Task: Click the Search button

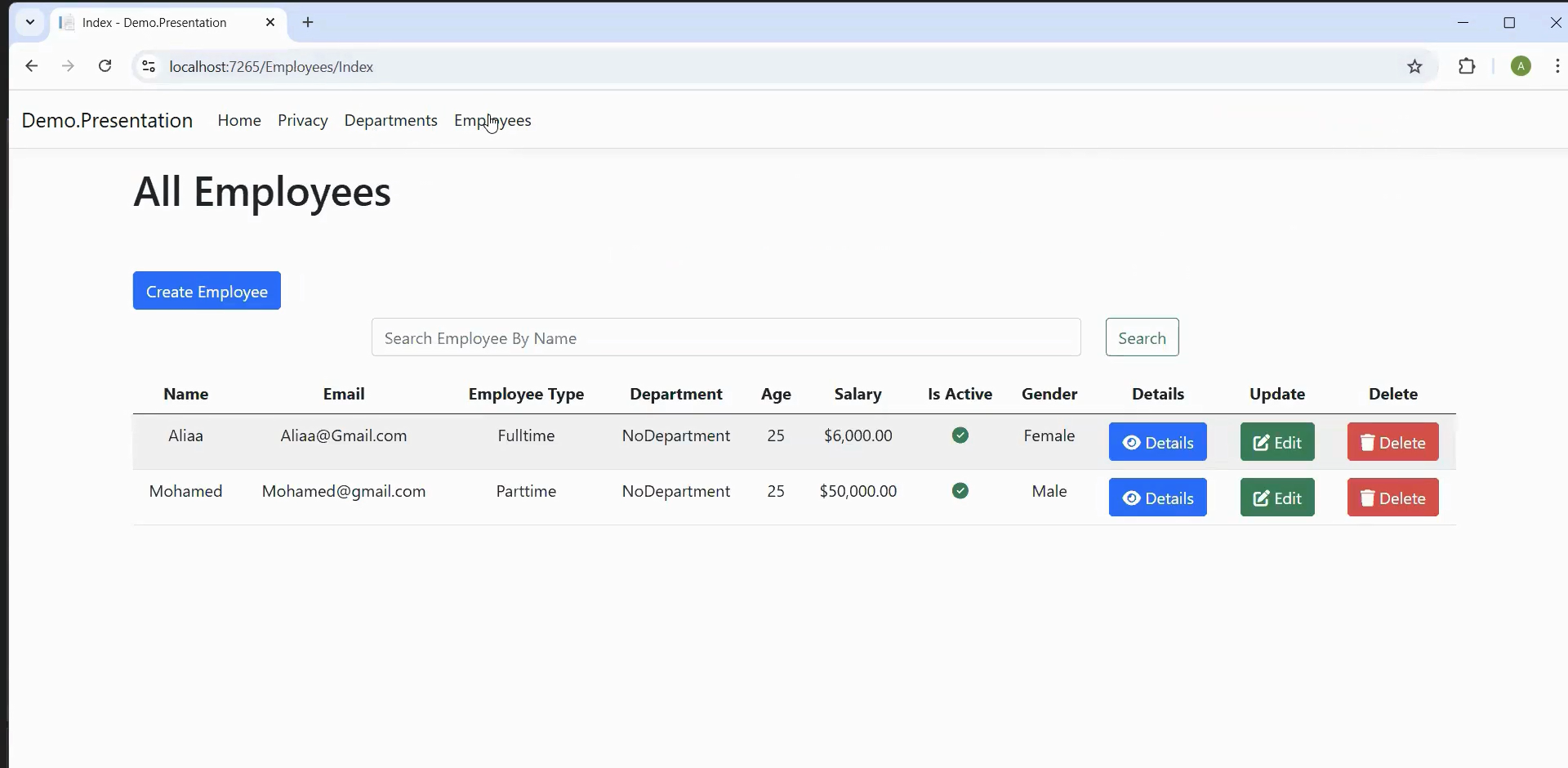Action: [1142, 337]
